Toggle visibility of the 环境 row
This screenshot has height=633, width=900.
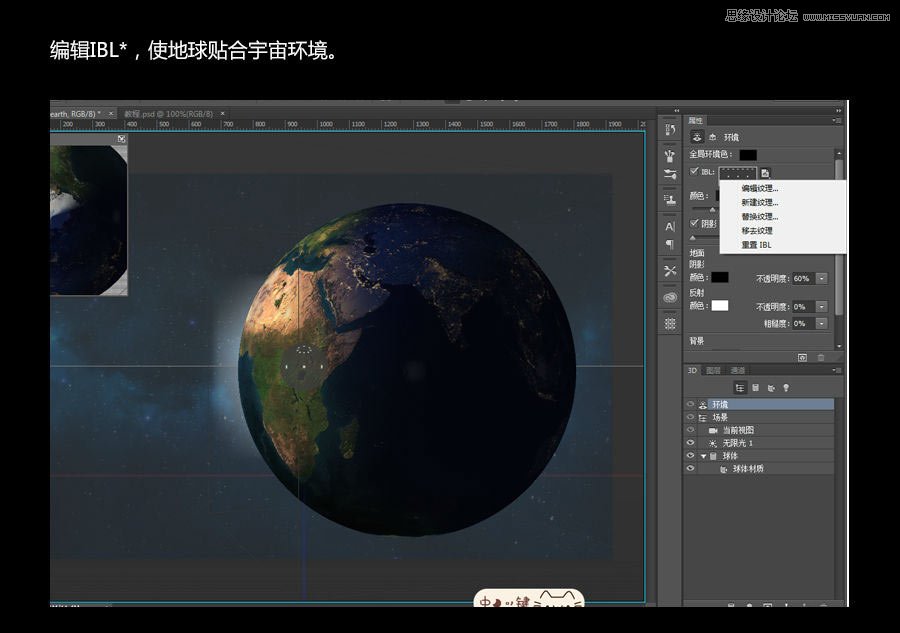pyautogui.click(x=690, y=405)
